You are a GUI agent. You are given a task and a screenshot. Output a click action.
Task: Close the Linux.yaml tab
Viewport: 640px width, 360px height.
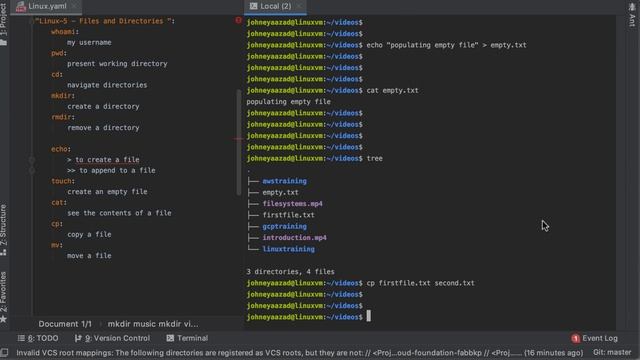coord(74,6)
